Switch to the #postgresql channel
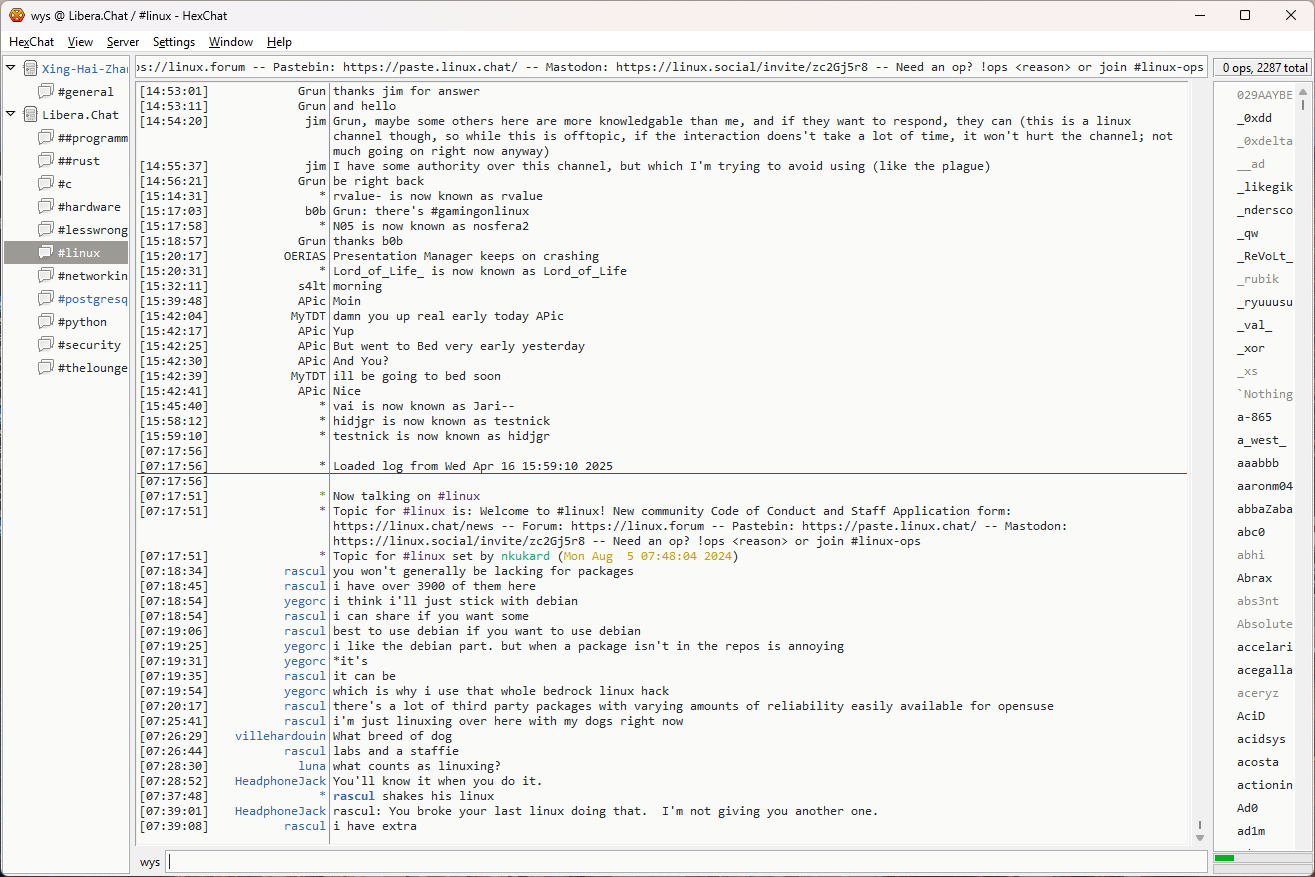1315x877 pixels. click(92, 299)
